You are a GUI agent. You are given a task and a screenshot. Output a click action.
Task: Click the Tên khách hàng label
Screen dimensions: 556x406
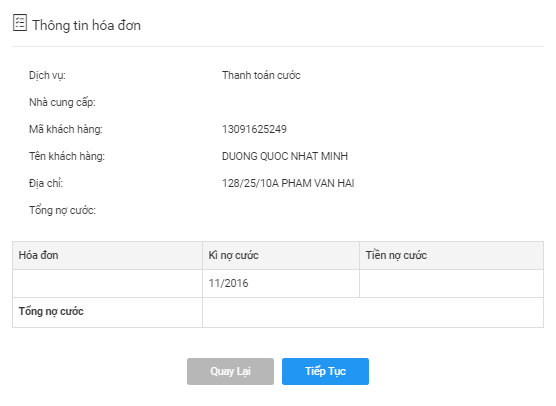point(67,156)
